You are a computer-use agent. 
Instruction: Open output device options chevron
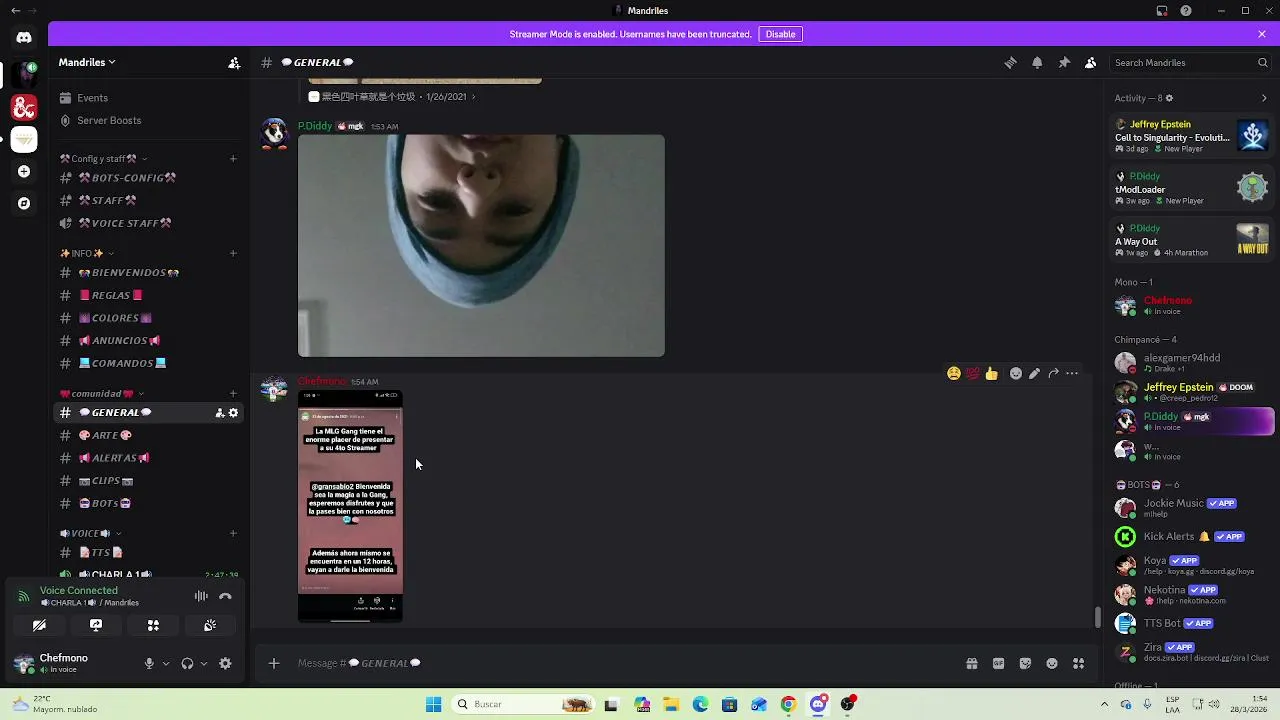[204, 663]
